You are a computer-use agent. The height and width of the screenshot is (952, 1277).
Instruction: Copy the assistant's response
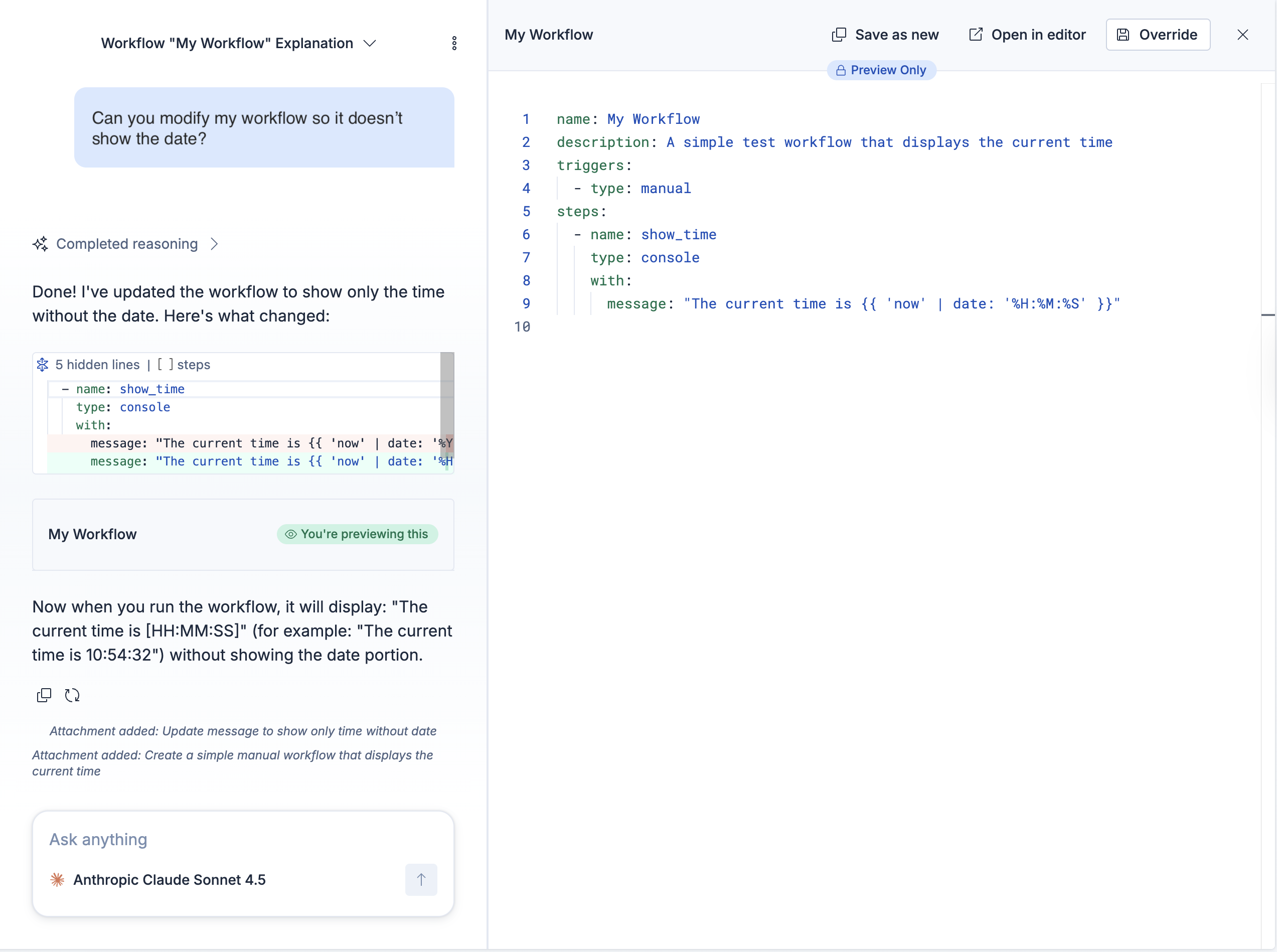(x=43, y=695)
